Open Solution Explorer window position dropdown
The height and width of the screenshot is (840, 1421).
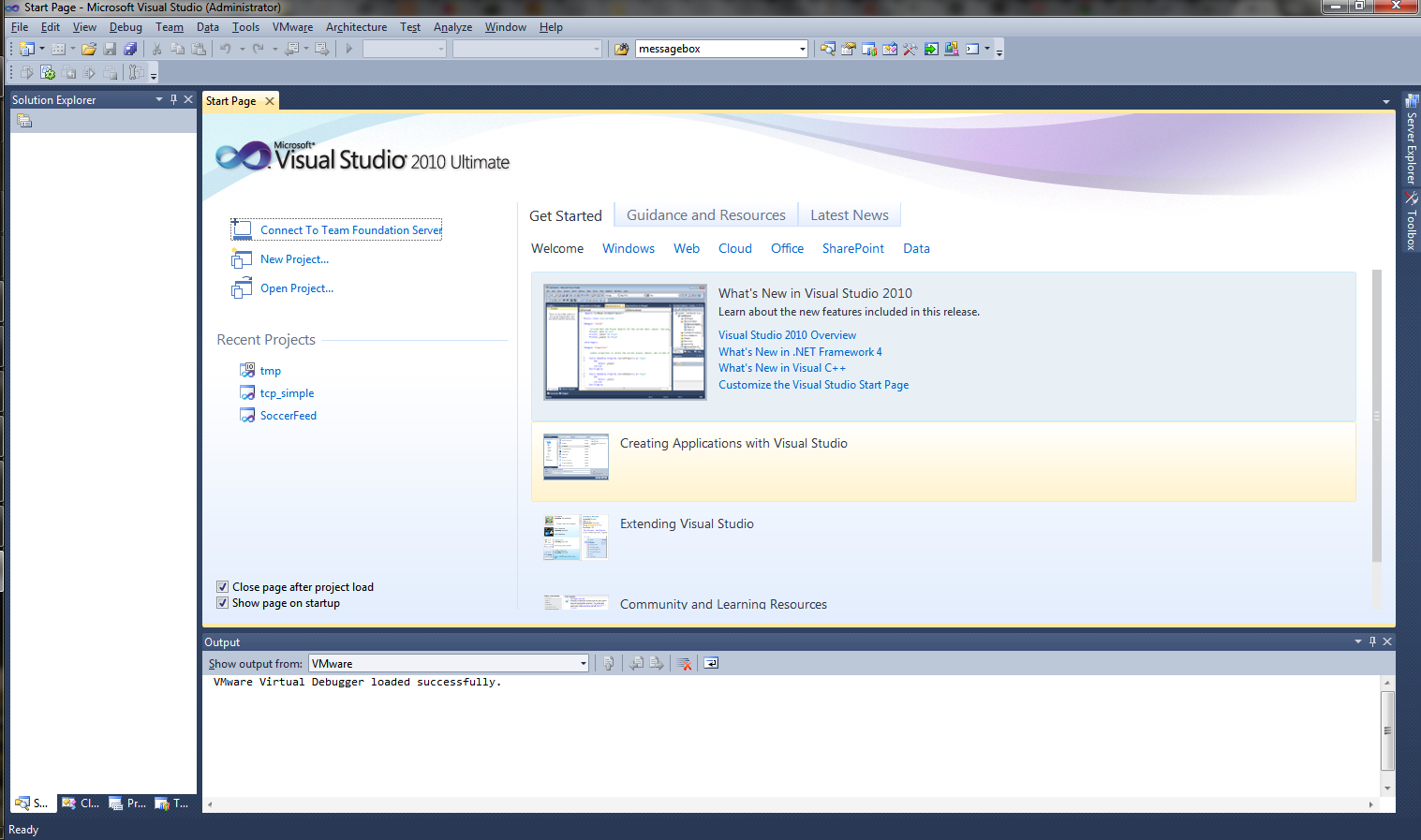(158, 99)
